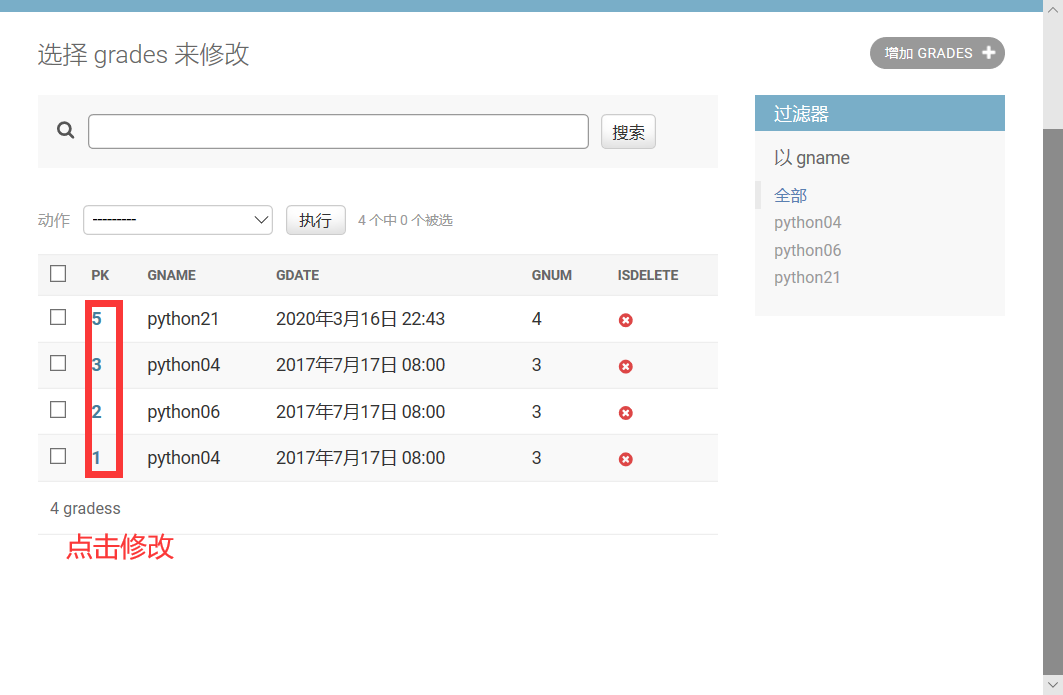Check the checkbox for row with PK 1
This screenshot has height=695, width=1063.
click(x=58, y=456)
